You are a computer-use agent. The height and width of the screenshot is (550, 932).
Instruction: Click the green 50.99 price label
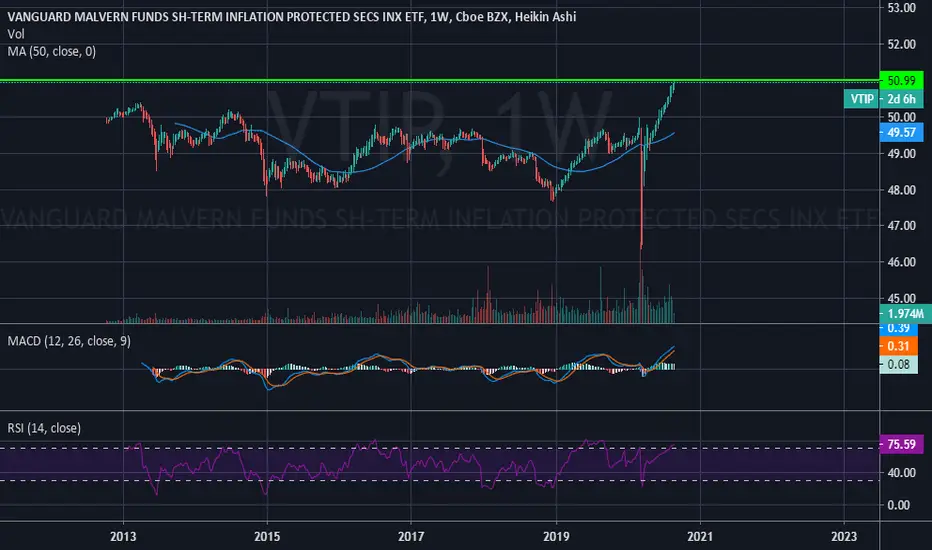[x=901, y=80]
